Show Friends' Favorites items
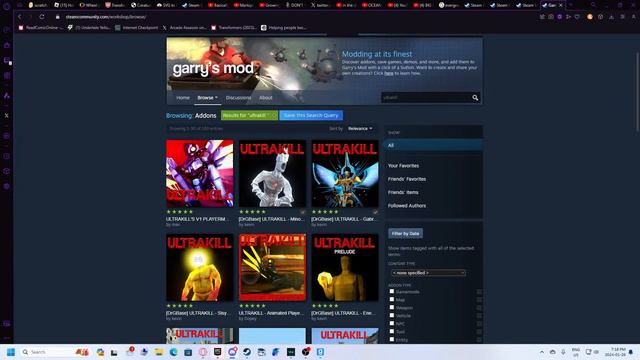 tap(407, 179)
